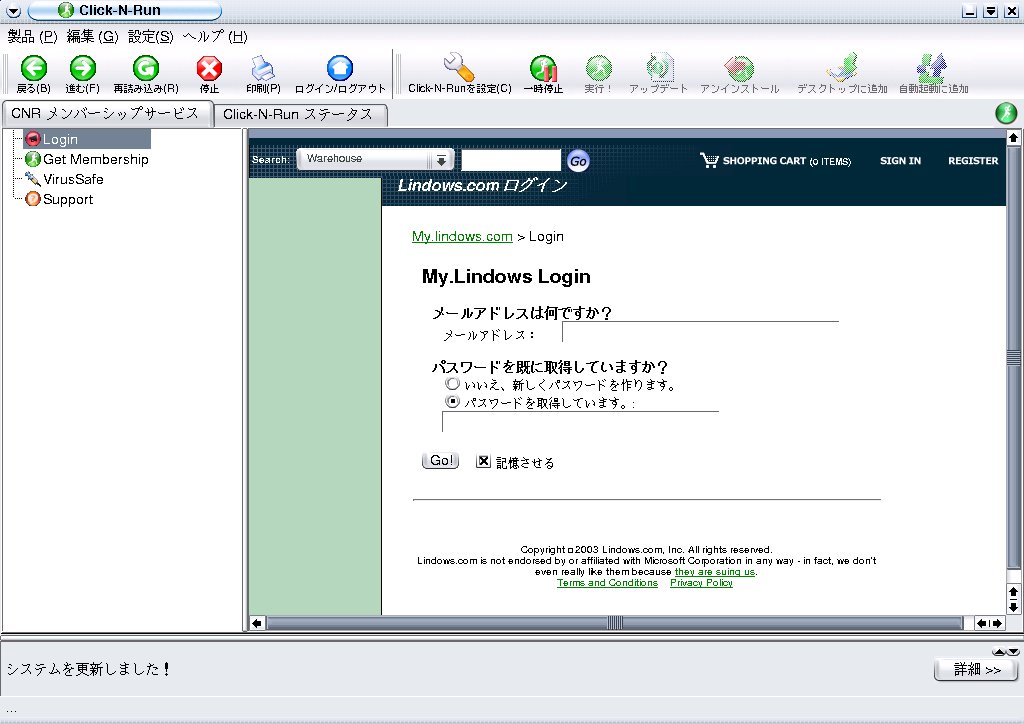Click the title bar menu arrow icon

13,11
